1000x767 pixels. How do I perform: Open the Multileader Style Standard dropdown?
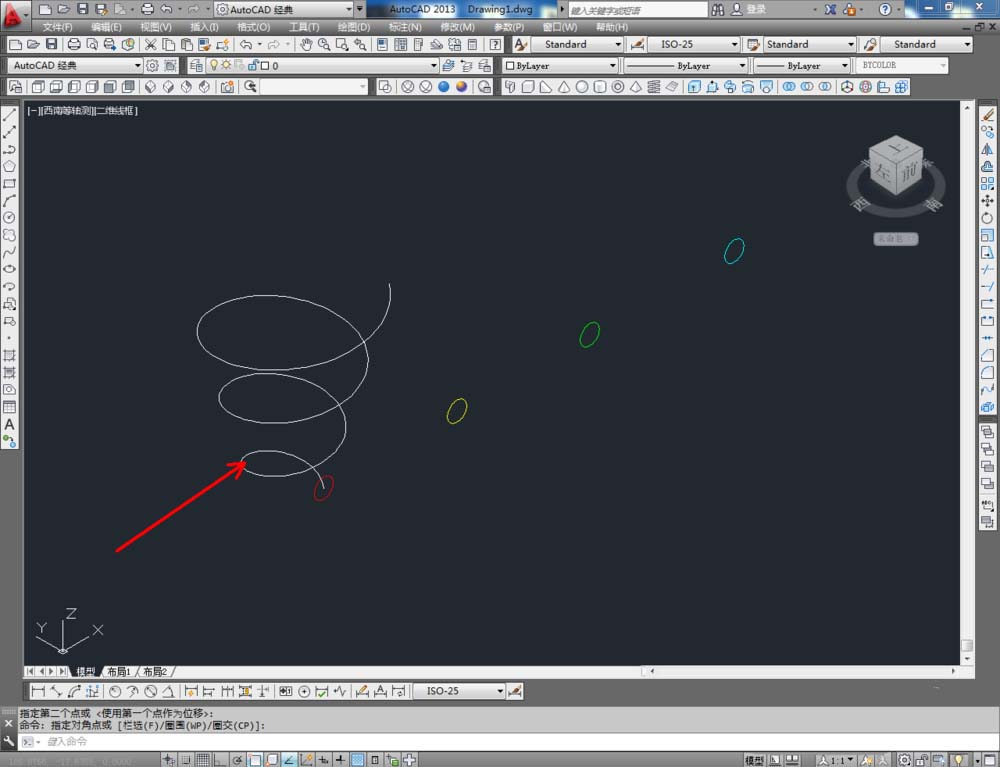pyautogui.click(x=927, y=45)
